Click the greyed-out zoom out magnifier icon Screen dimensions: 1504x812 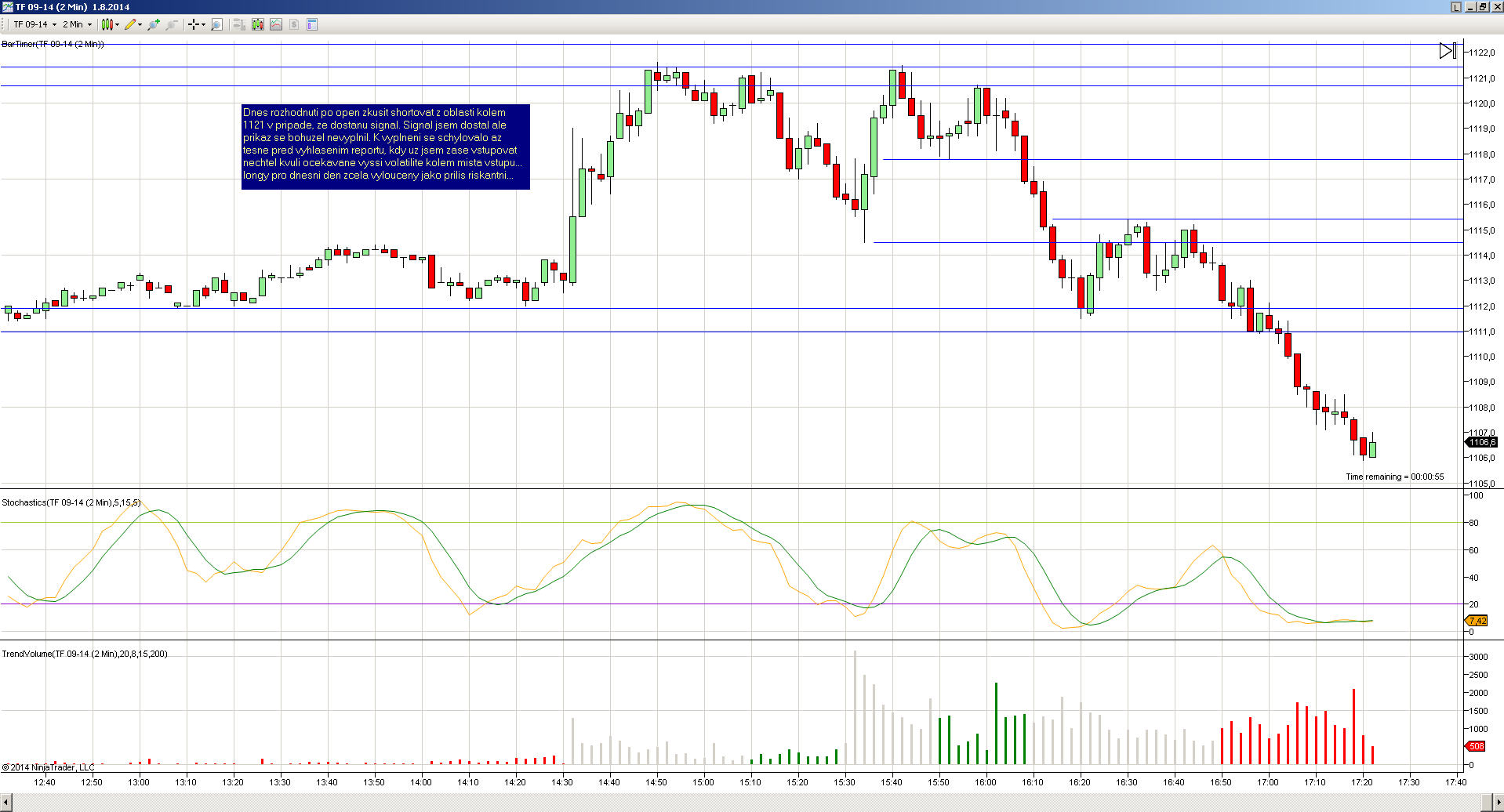click(171, 24)
